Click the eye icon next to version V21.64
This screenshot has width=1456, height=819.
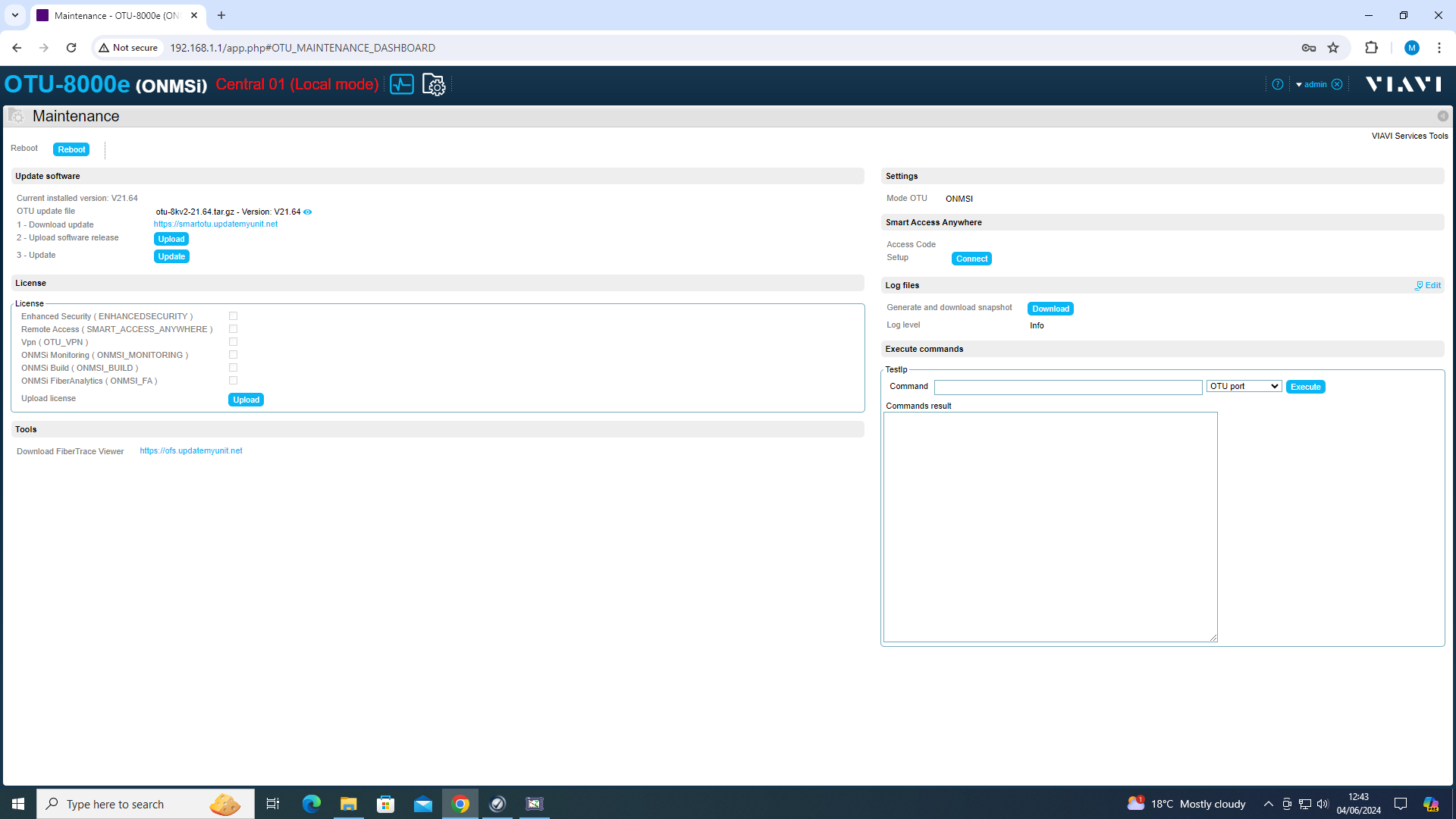click(308, 212)
